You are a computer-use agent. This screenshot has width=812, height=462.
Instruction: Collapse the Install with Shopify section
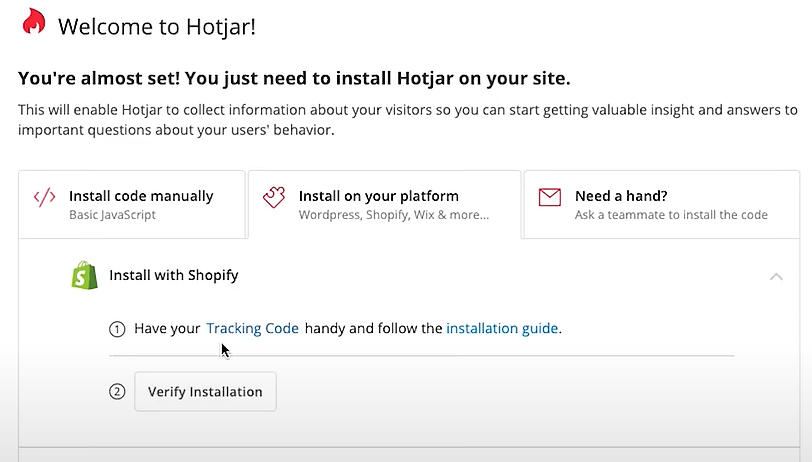point(776,277)
